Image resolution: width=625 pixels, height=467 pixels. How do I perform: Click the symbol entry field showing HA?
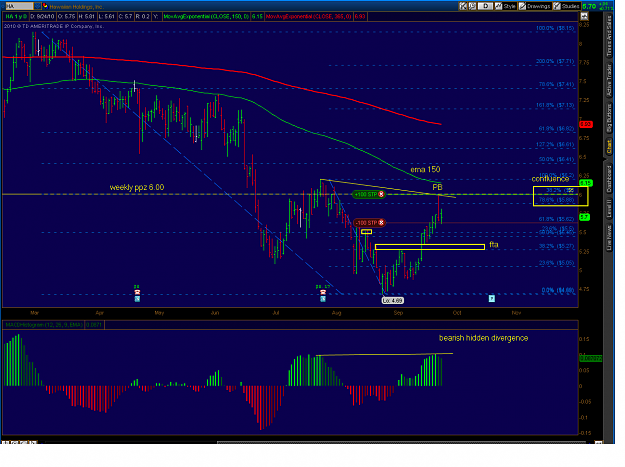coord(18,6)
